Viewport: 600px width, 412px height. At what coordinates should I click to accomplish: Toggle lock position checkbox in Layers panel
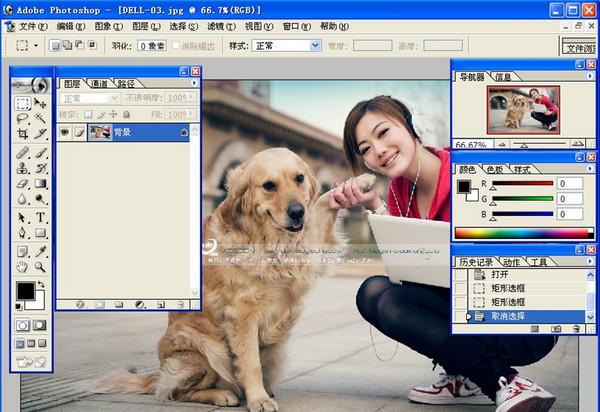113,114
